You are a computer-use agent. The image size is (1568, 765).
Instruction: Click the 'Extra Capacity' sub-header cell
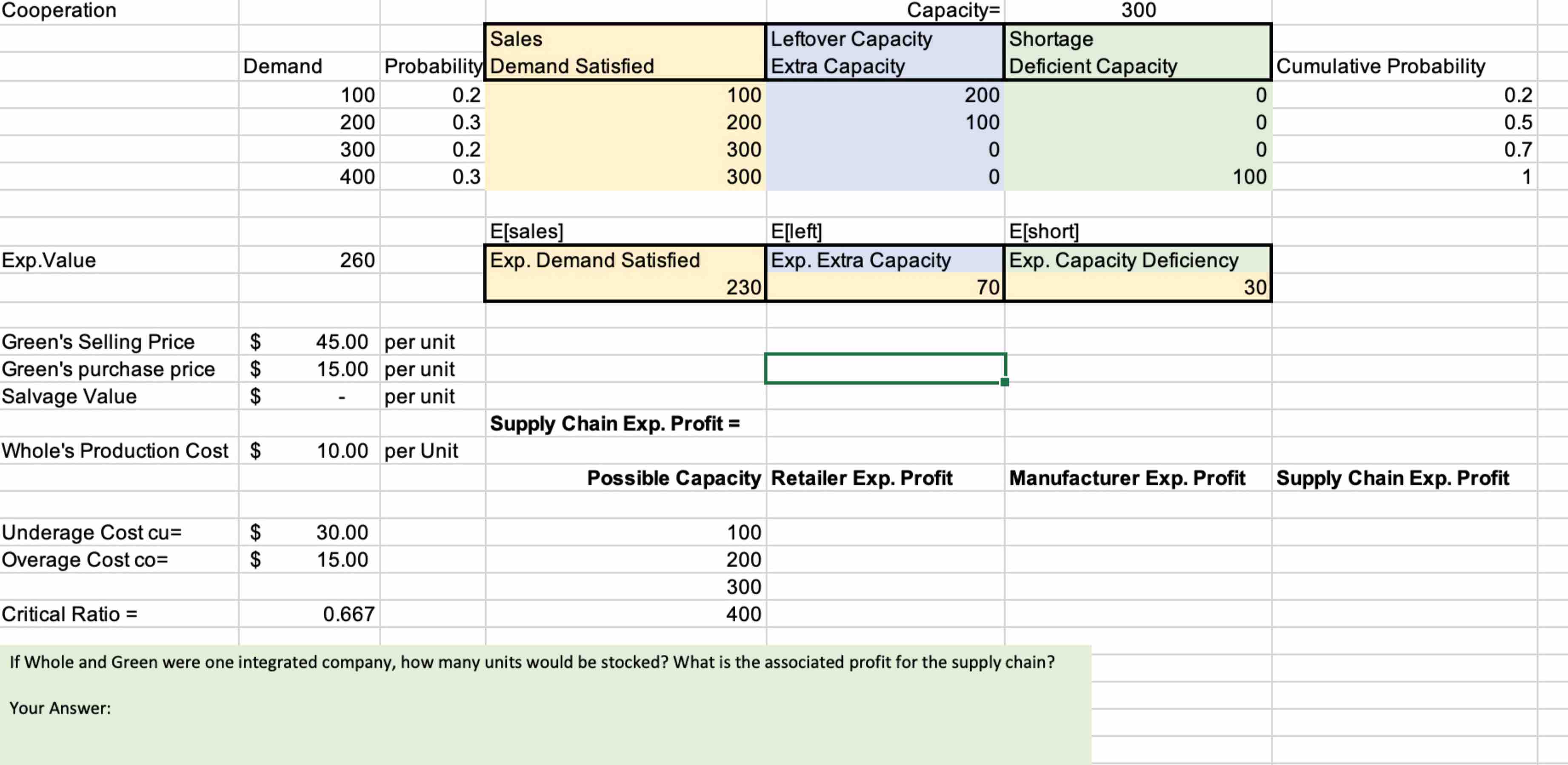pyautogui.click(x=885, y=66)
